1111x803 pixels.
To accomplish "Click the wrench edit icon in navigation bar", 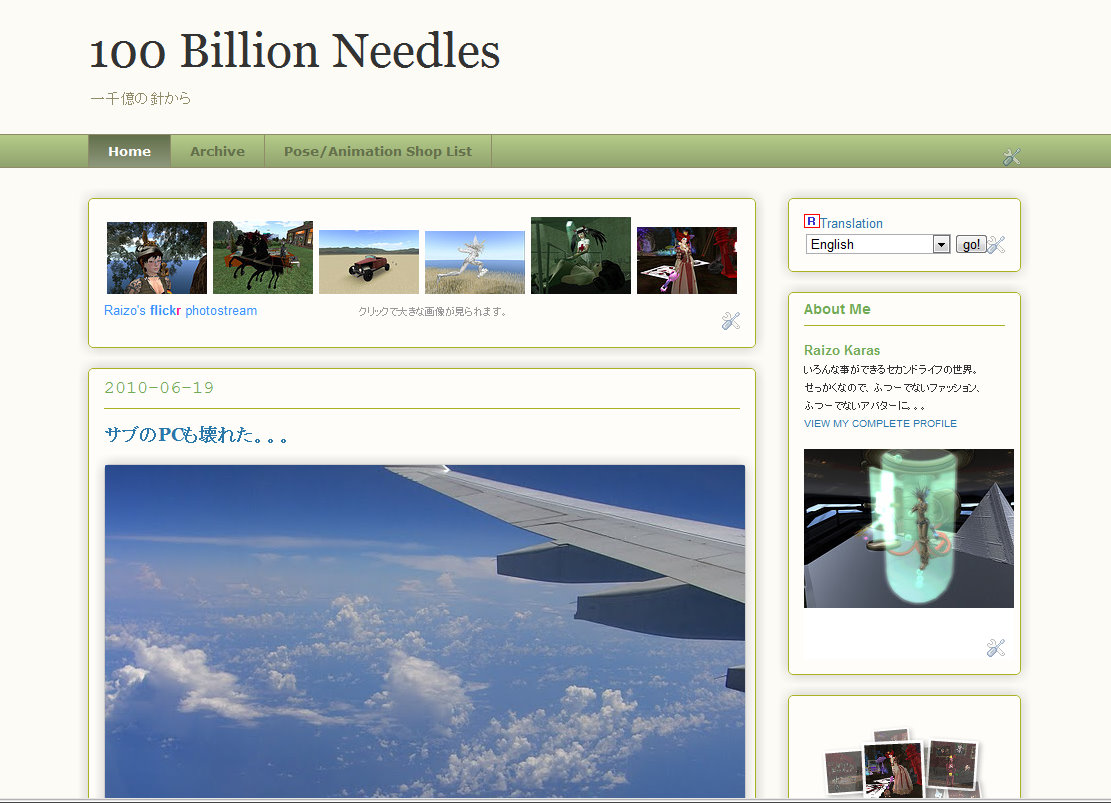I will pyautogui.click(x=1012, y=157).
